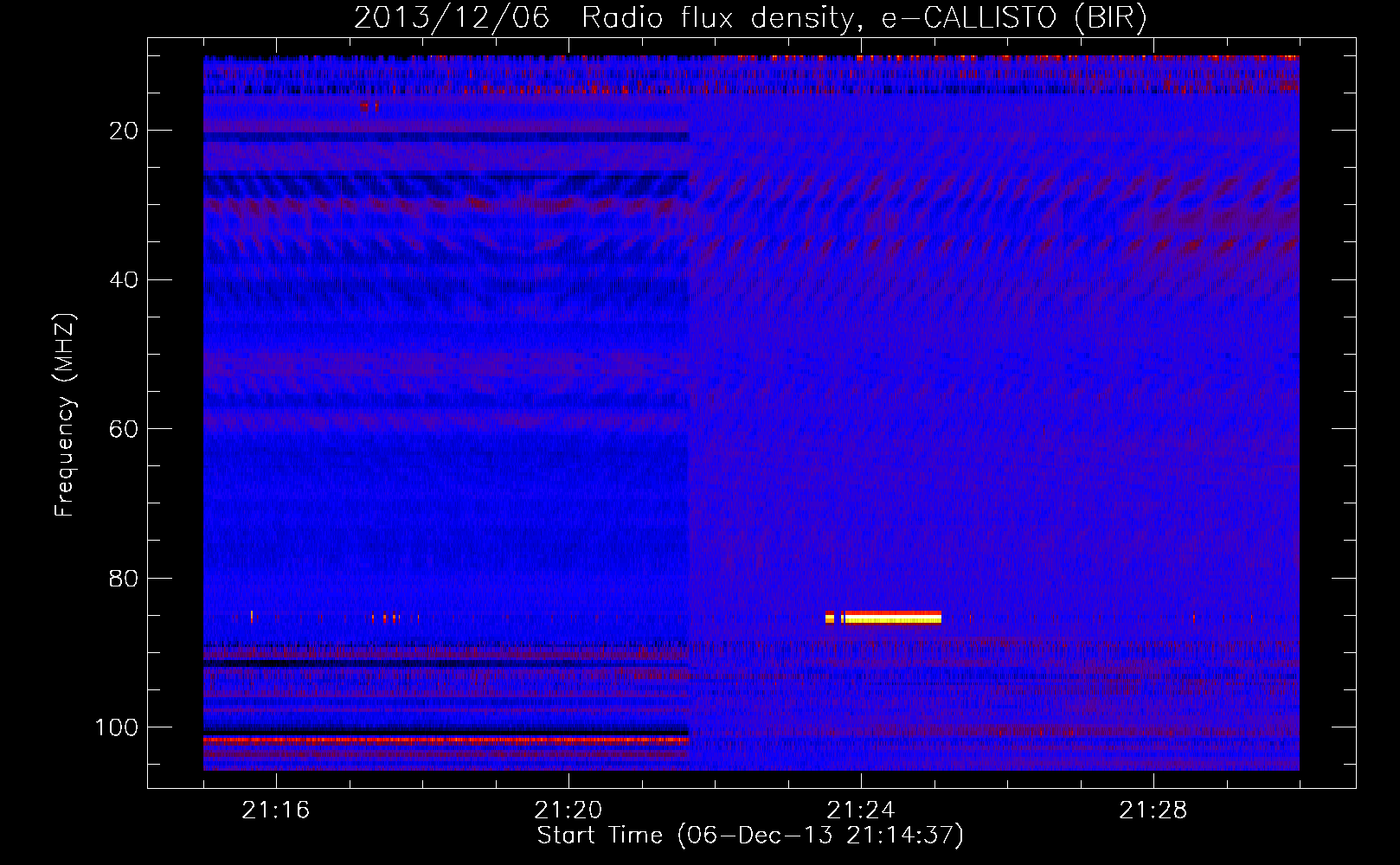
Task: Click the 21:28 time tick label
Action: coord(1153,811)
